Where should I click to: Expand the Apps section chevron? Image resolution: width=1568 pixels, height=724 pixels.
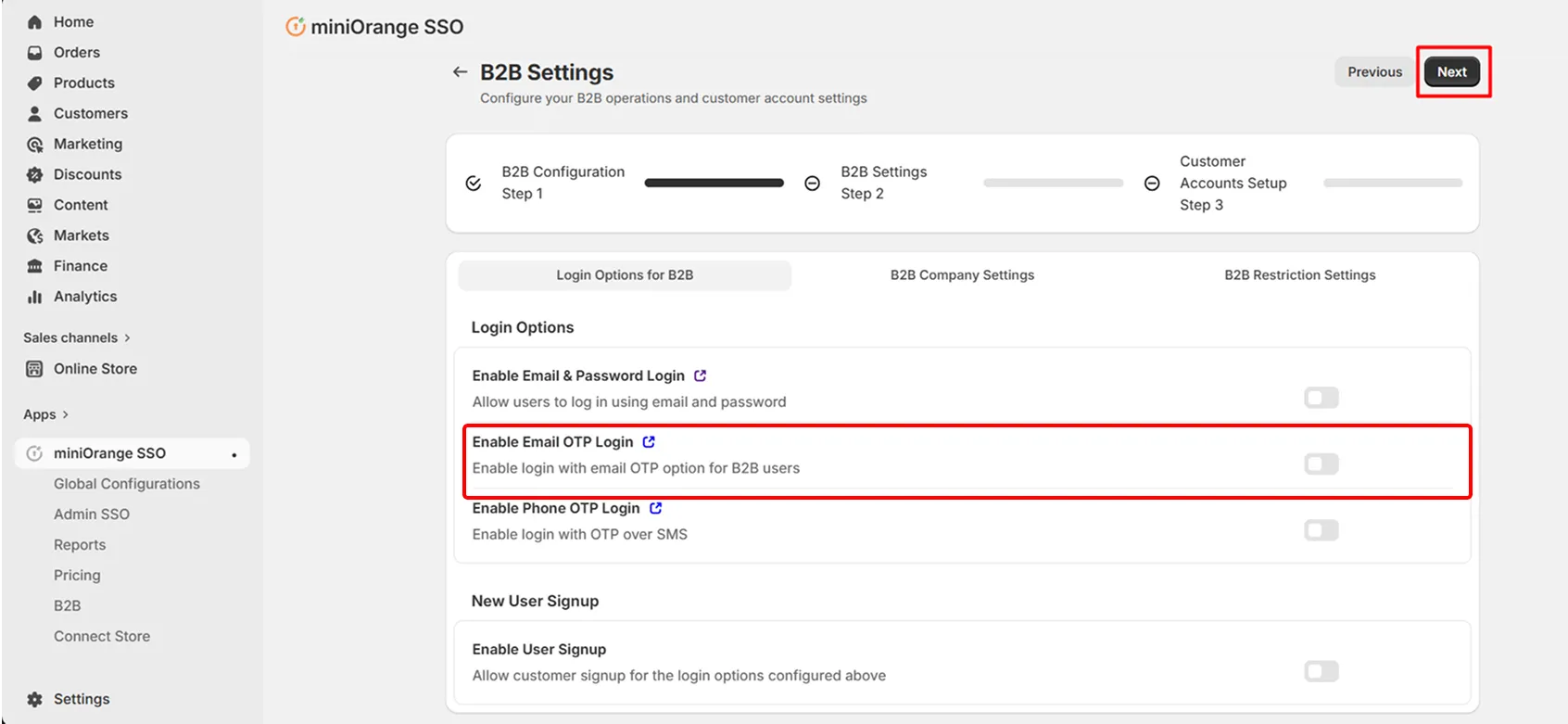(x=65, y=415)
